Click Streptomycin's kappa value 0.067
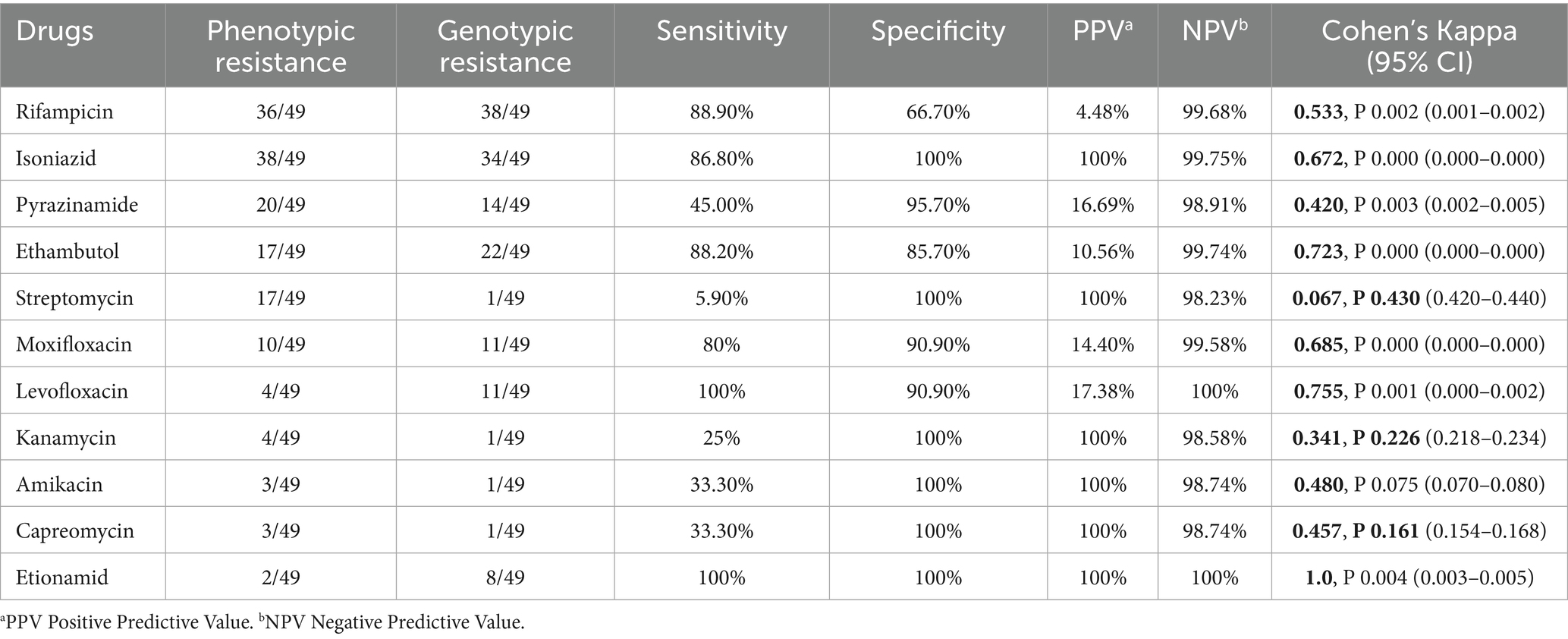The height and width of the screenshot is (639, 1568). [x=1316, y=298]
